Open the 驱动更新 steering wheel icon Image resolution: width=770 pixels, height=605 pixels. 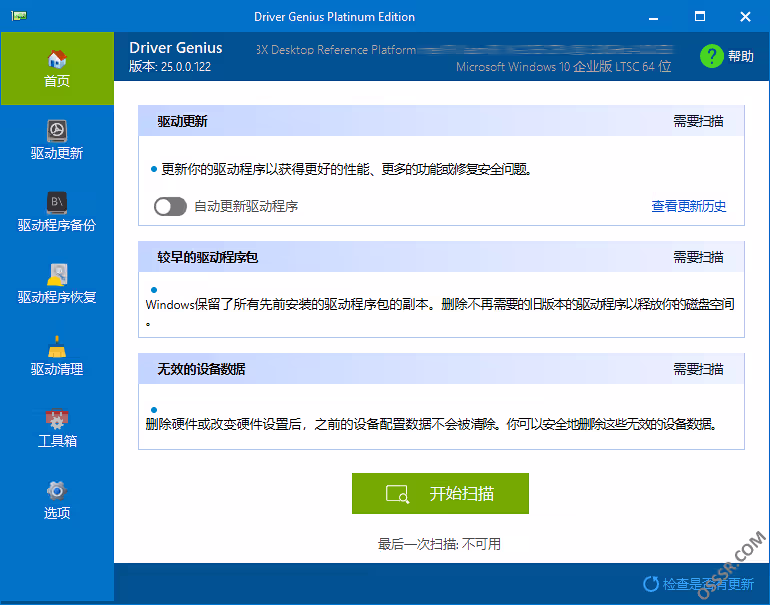tap(57, 131)
